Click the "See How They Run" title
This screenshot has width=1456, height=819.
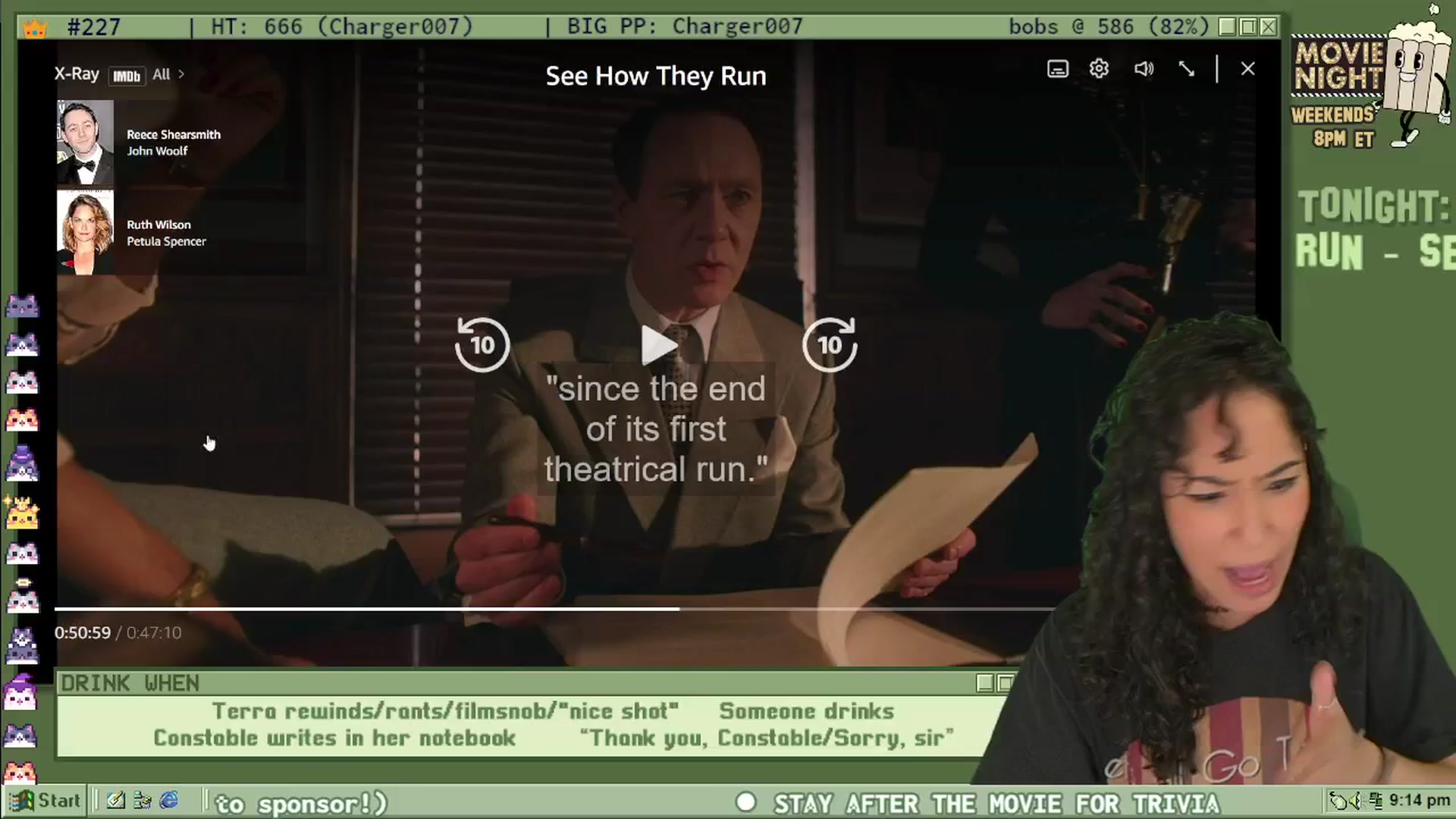click(656, 76)
